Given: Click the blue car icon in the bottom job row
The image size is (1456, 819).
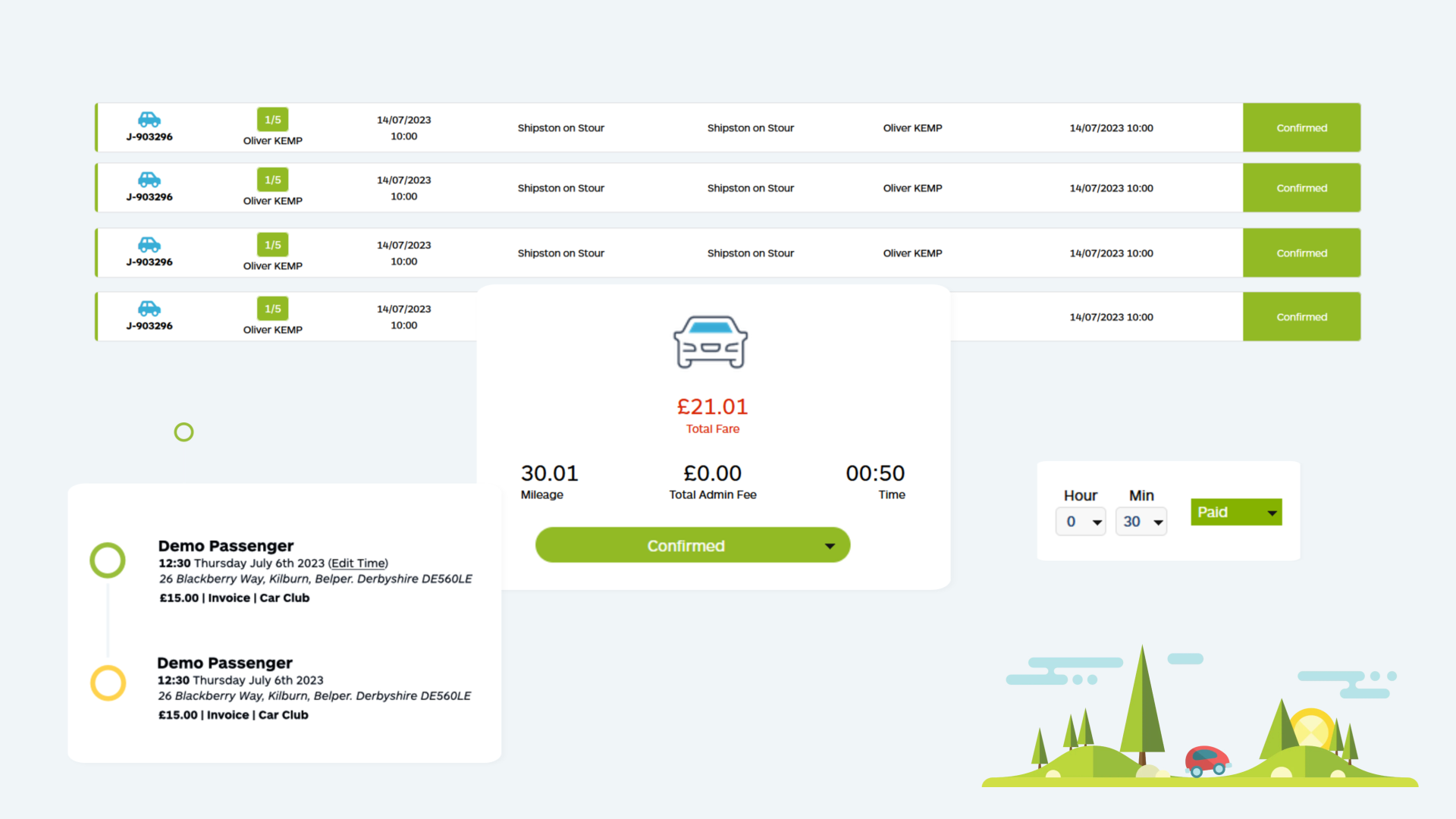Looking at the screenshot, I should pos(149,308).
